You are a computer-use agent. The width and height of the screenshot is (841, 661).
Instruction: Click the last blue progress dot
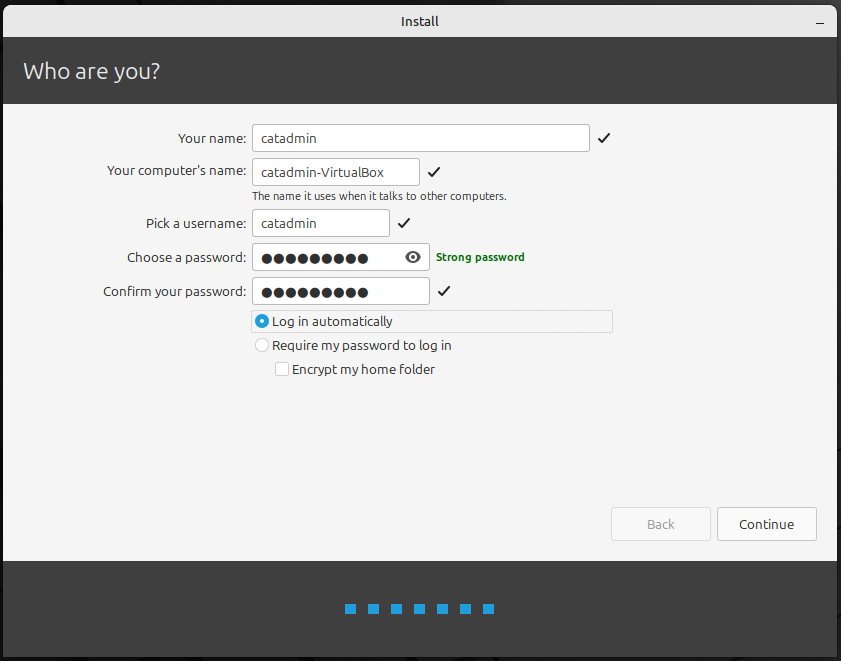[x=489, y=609]
